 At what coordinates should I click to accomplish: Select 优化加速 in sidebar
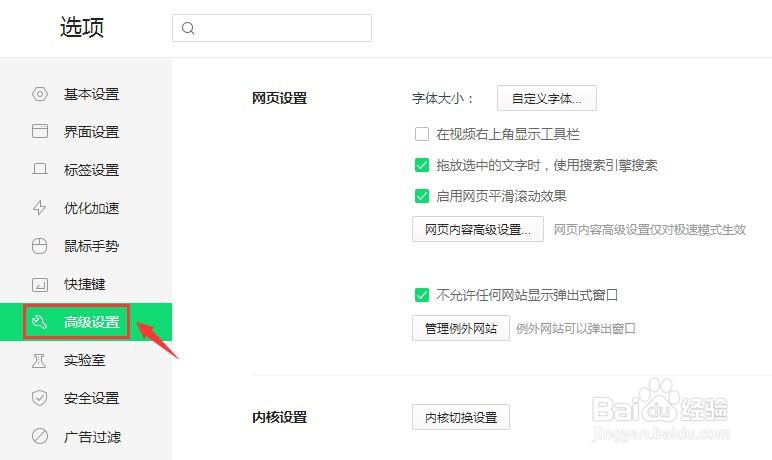coord(86,208)
